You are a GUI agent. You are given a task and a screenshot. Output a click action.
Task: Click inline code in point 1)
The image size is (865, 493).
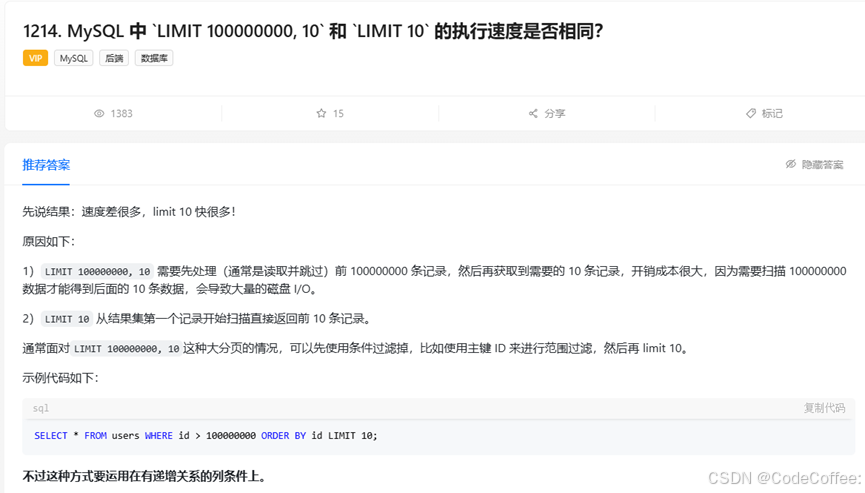pos(97,271)
